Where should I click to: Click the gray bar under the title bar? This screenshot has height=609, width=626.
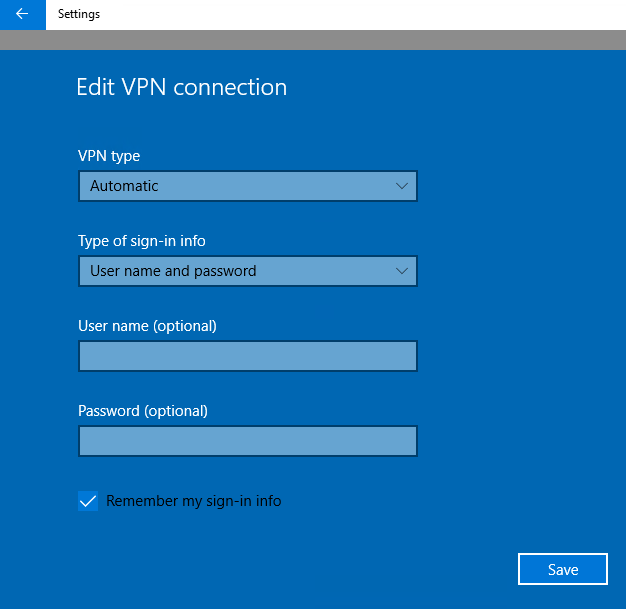[313, 40]
